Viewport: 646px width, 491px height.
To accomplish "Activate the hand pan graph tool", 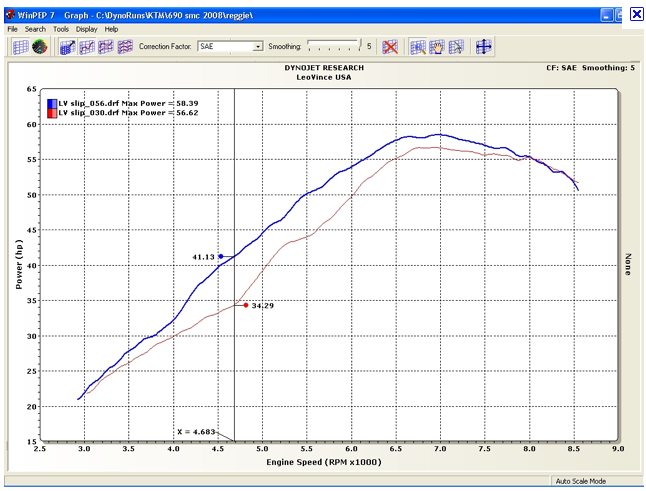I will click(437, 47).
